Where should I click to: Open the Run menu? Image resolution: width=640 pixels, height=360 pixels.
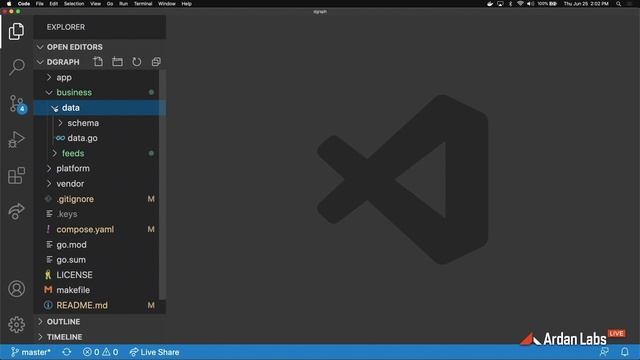[123, 4]
